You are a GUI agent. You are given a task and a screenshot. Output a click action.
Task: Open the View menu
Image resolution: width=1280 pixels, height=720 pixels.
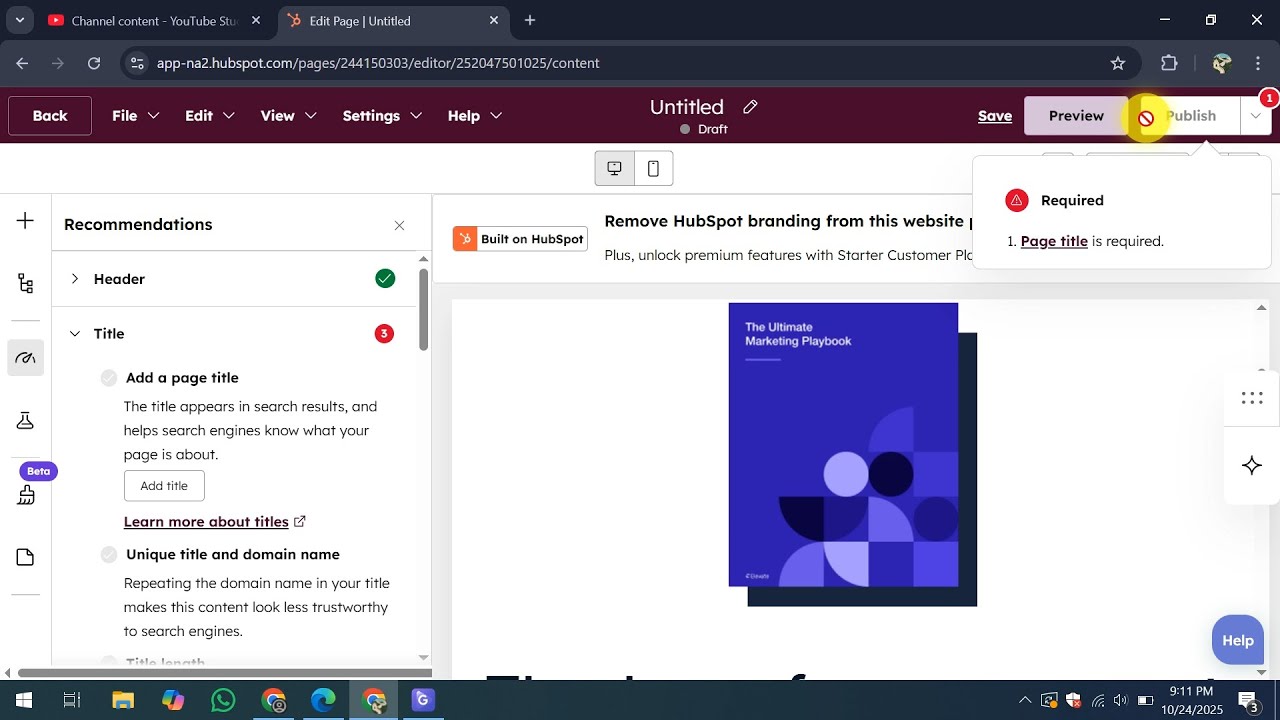click(x=289, y=116)
